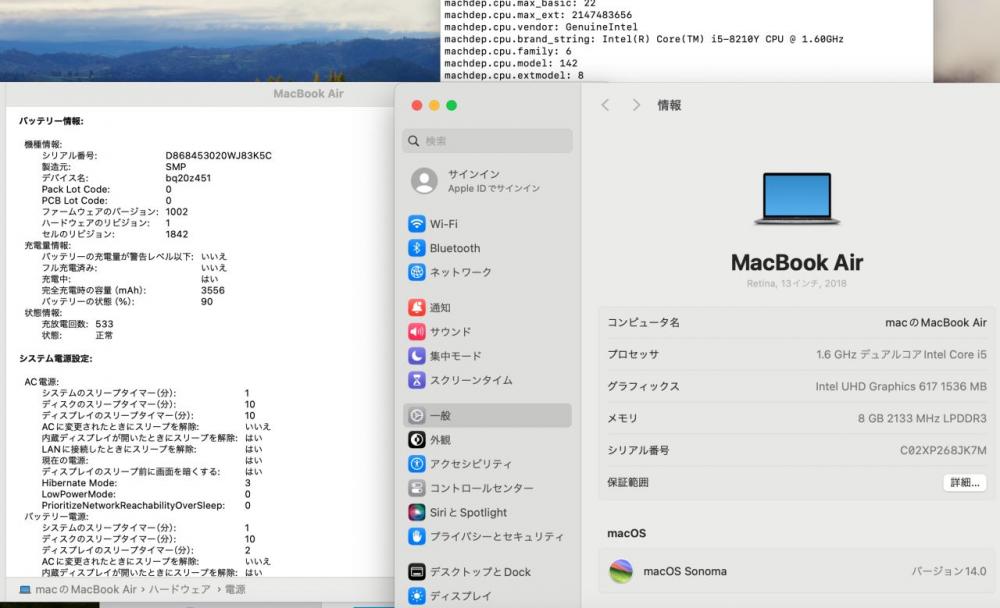Viewport: 1000px width, 608px height.
Task: Click バッテリー情報 heading in System Information
Action: 51,121
